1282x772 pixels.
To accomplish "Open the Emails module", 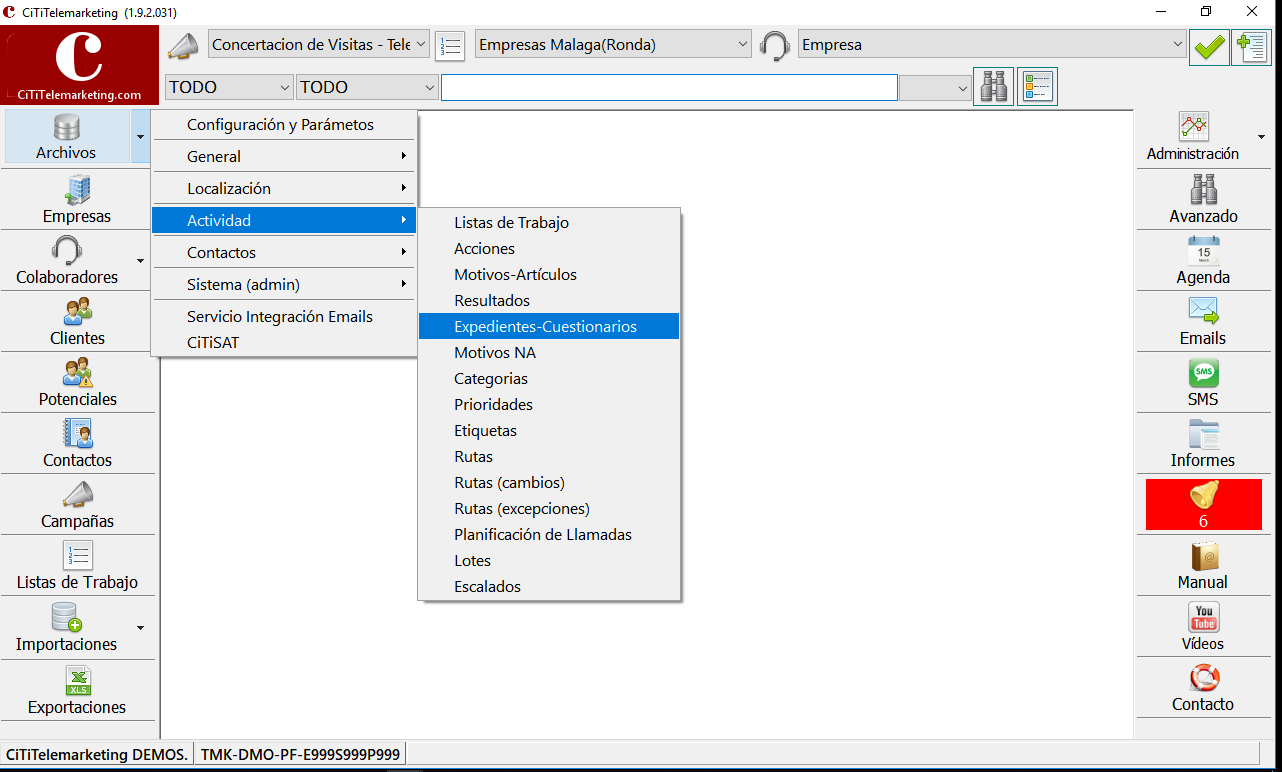I will coord(1203,322).
